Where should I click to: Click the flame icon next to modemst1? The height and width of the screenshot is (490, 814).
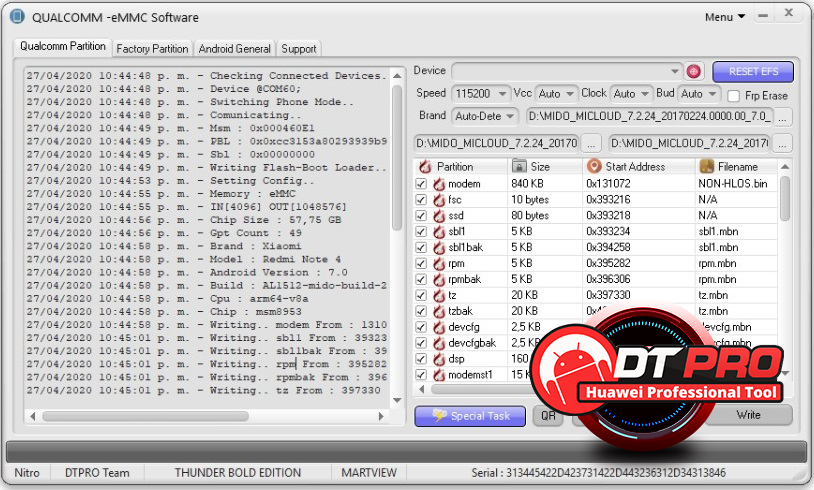pyautogui.click(x=439, y=375)
